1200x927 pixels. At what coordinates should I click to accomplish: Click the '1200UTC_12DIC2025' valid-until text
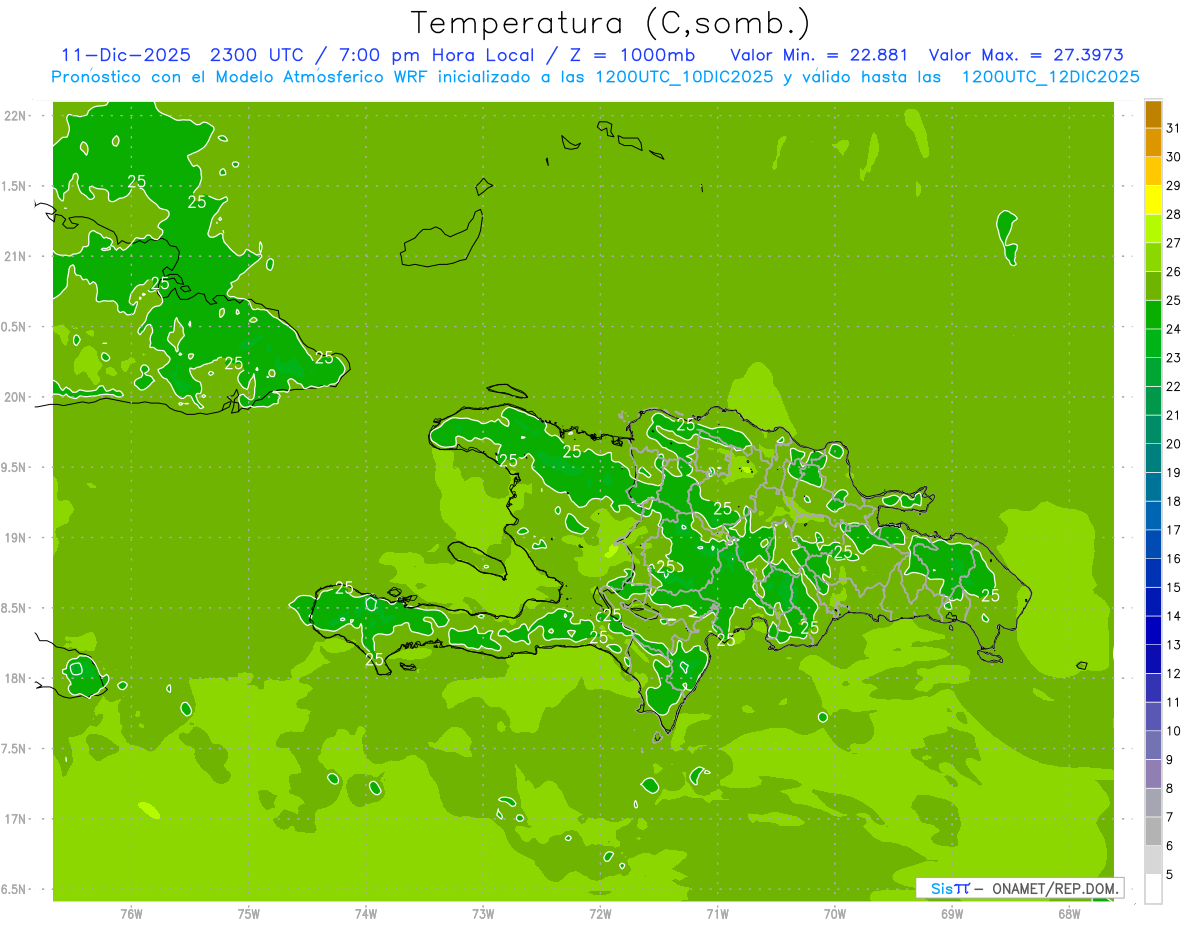coord(1050,77)
